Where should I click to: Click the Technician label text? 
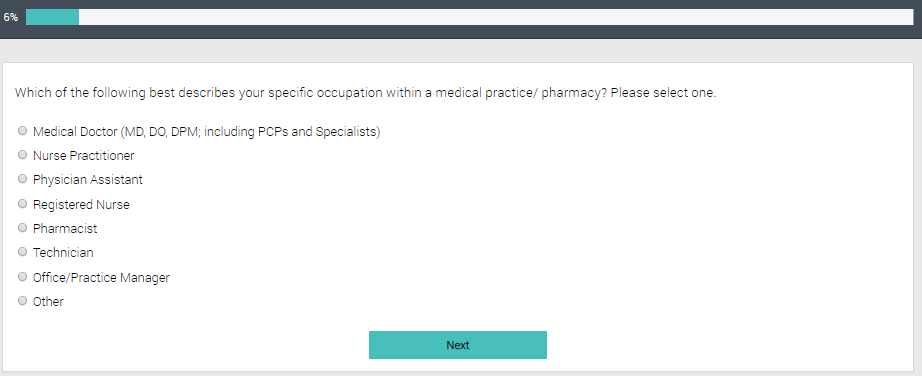click(63, 253)
